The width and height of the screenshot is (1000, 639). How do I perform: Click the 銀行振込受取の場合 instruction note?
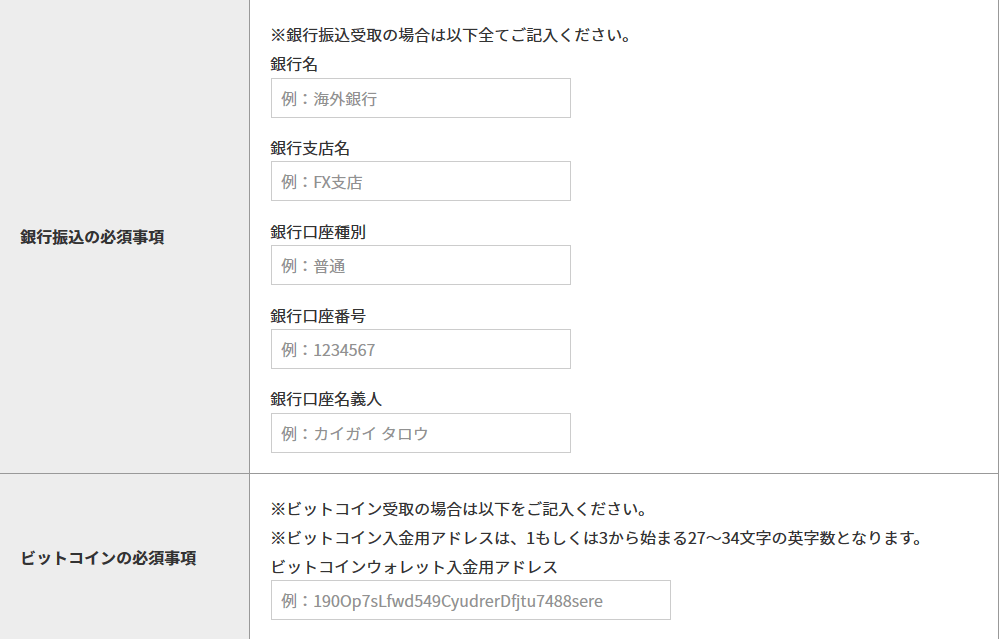coord(451,35)
